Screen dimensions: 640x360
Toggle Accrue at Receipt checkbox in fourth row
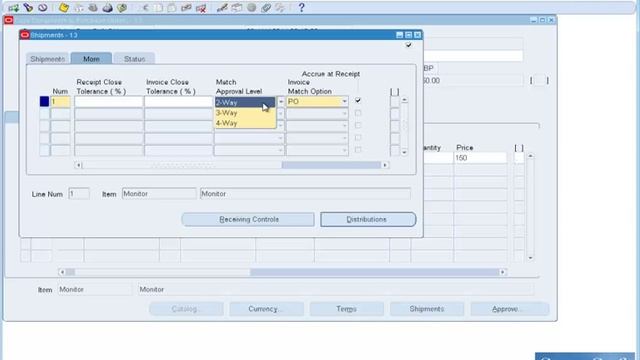358,138
